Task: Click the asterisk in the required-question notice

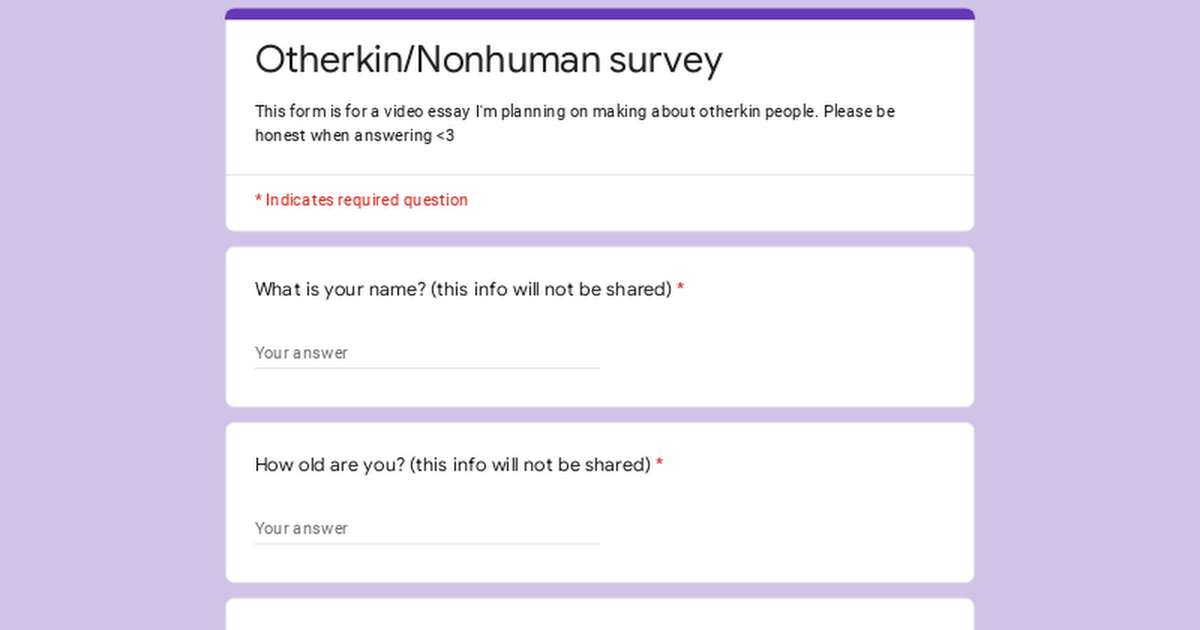Action: pyautogui.click(x=258, y=200)
